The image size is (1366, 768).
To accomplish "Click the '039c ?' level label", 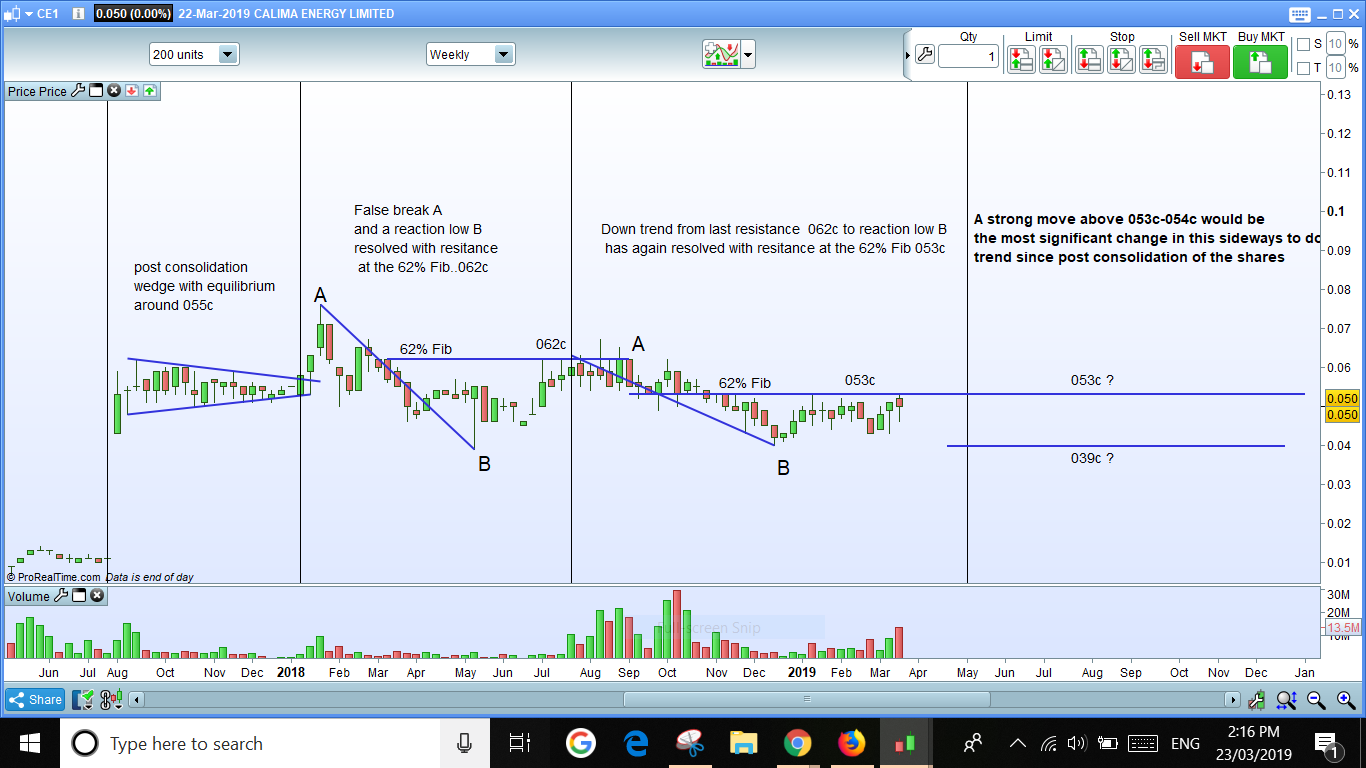I will 1092,458.
